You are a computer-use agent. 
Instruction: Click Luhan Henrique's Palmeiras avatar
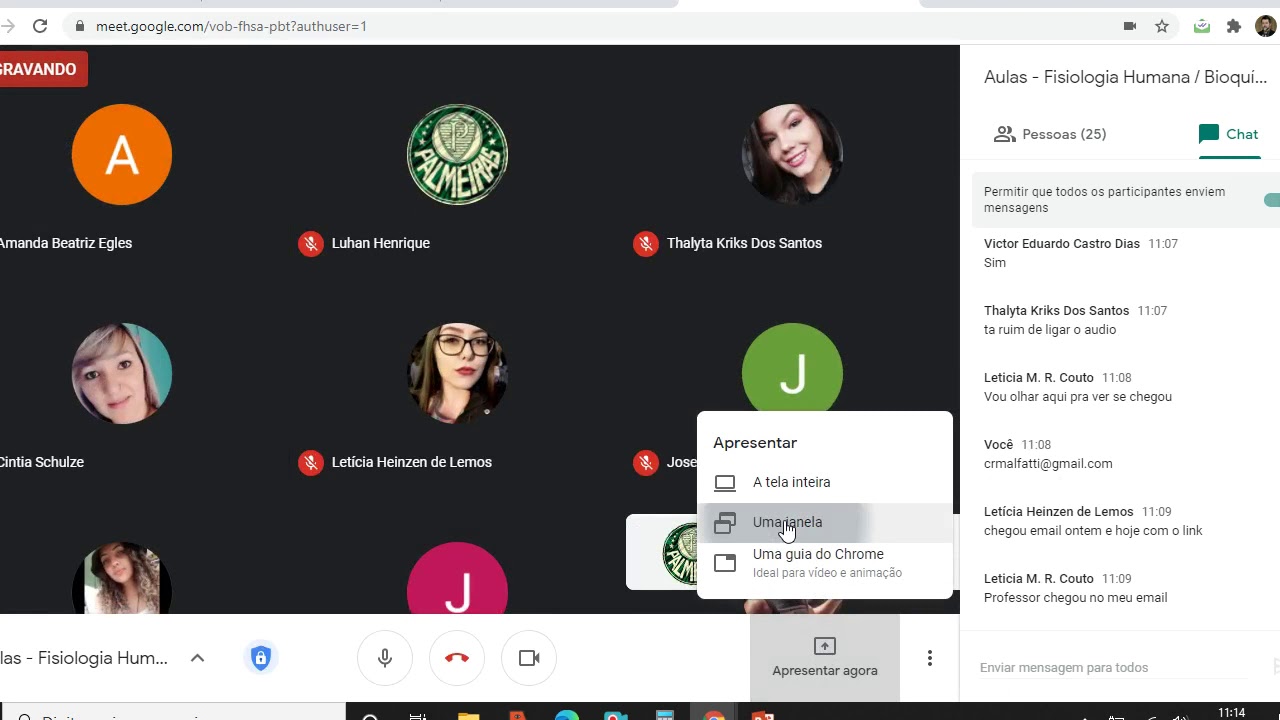pos(457,155)
